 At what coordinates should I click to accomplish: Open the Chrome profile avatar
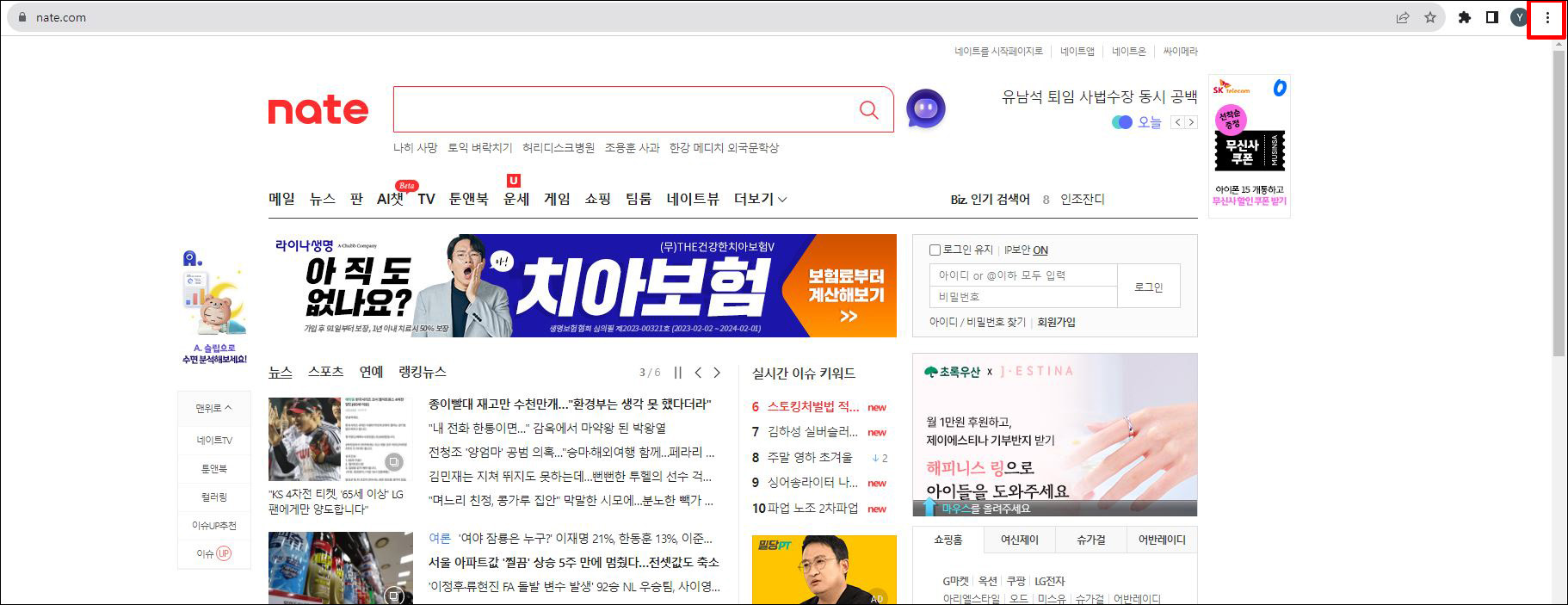click(x=1520, y=17)
